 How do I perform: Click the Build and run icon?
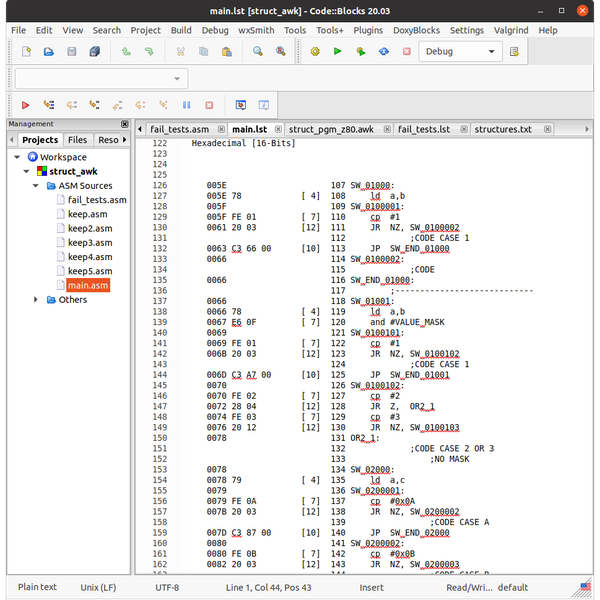coord(361,51)
